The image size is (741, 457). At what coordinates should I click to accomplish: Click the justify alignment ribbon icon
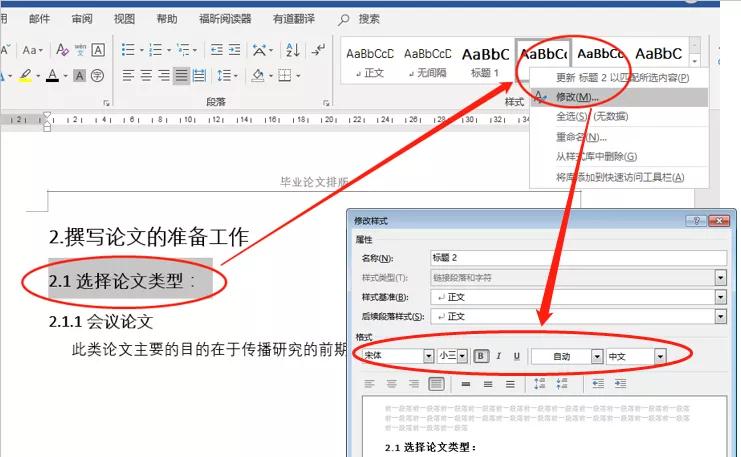181,76
